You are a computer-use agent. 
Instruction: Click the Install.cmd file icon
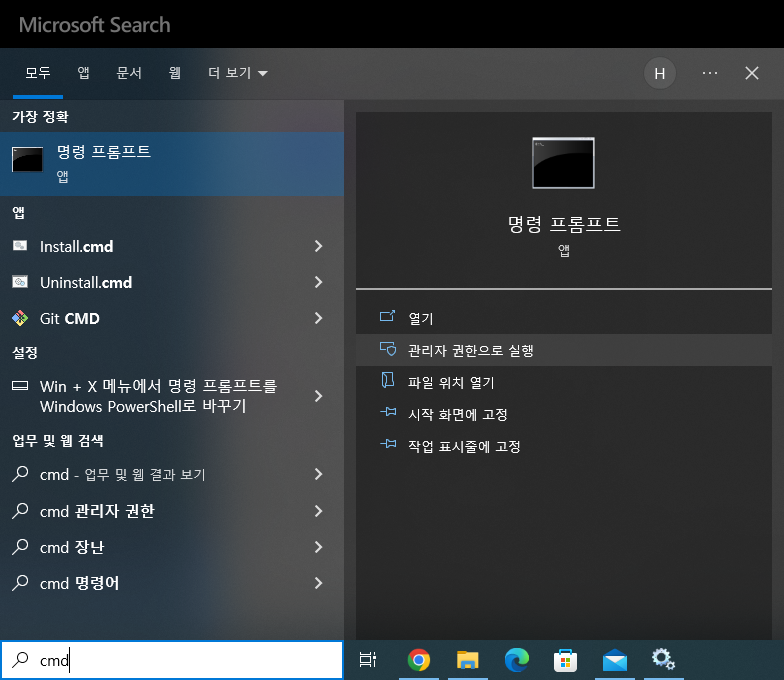pos(20,246)
